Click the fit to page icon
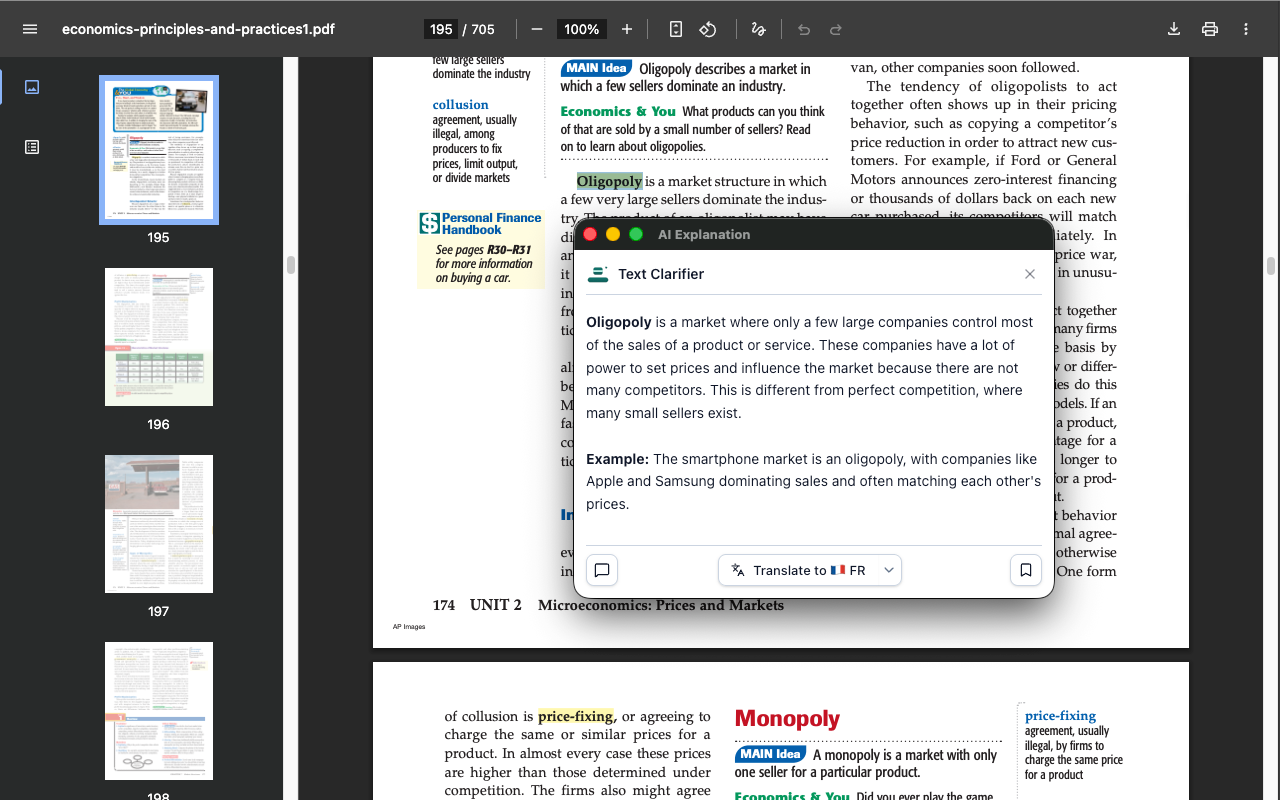 [x=676, y=29]
